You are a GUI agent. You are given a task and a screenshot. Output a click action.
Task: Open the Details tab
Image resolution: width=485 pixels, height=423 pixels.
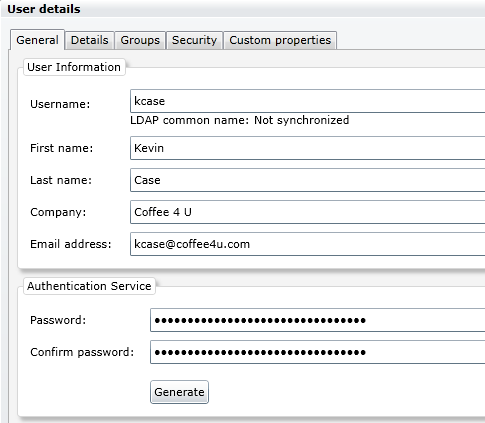pos(90,40)
